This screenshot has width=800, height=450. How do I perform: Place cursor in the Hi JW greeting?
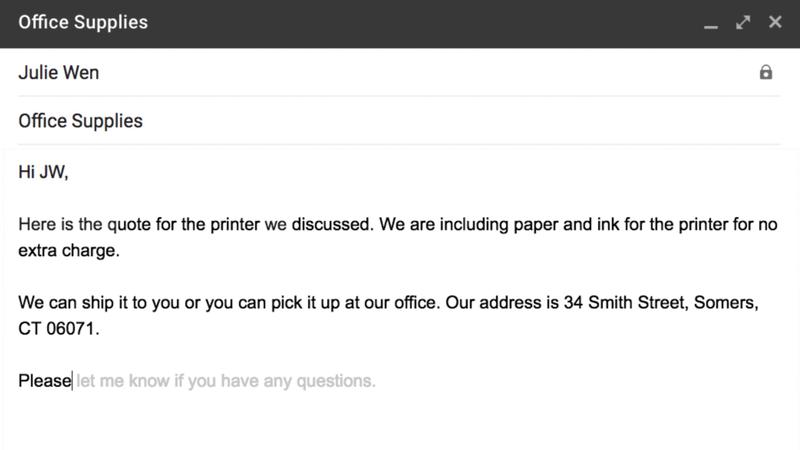[x=43, y=172]
